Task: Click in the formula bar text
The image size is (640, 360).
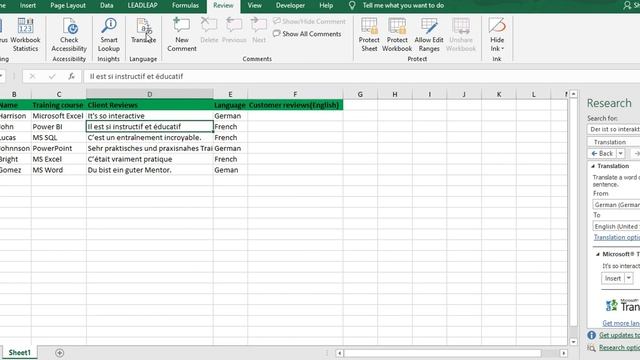Action: tap(136, 76)
